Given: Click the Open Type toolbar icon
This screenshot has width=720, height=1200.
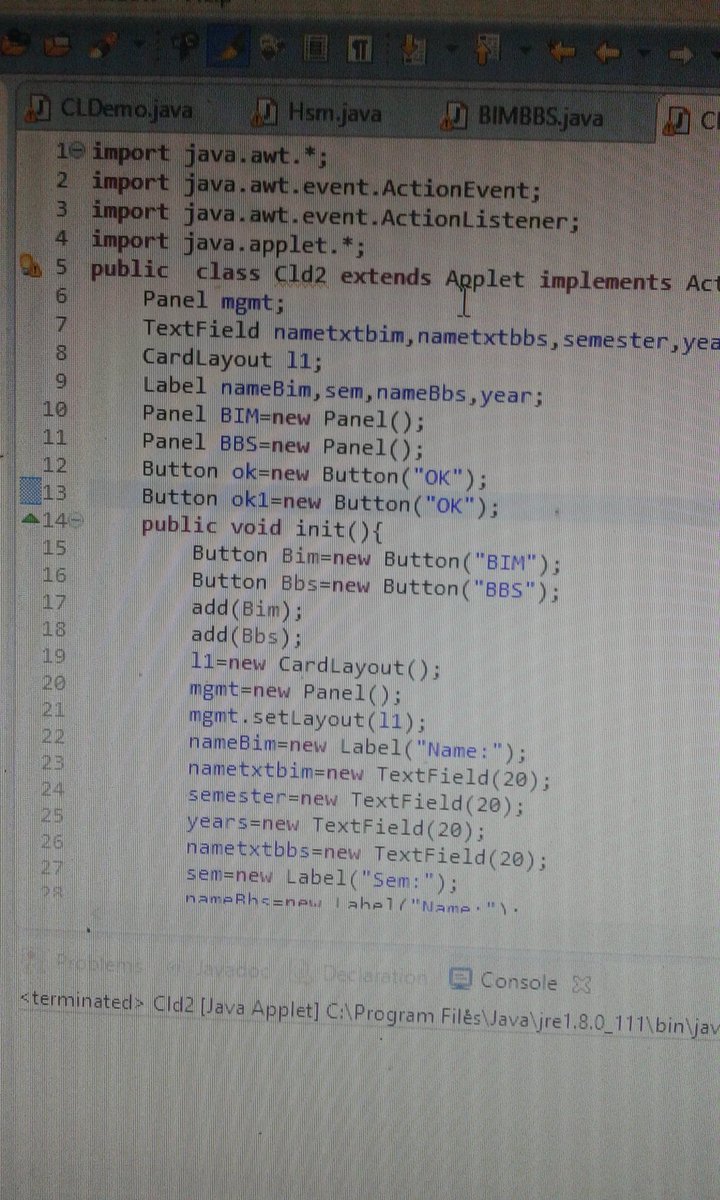Looking at the screenshot, I should 17,44.
